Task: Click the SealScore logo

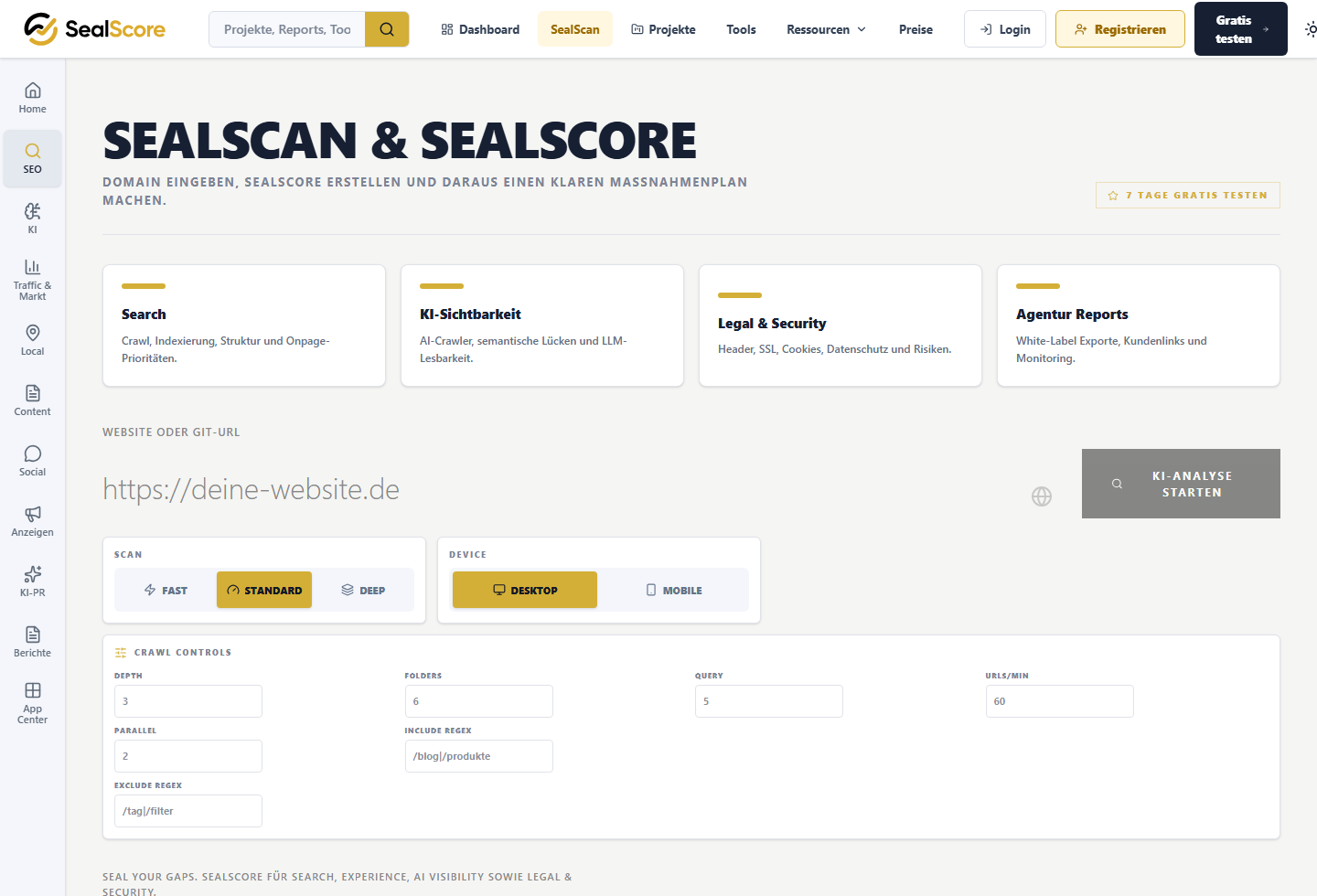Action: [x=94, y=29]
